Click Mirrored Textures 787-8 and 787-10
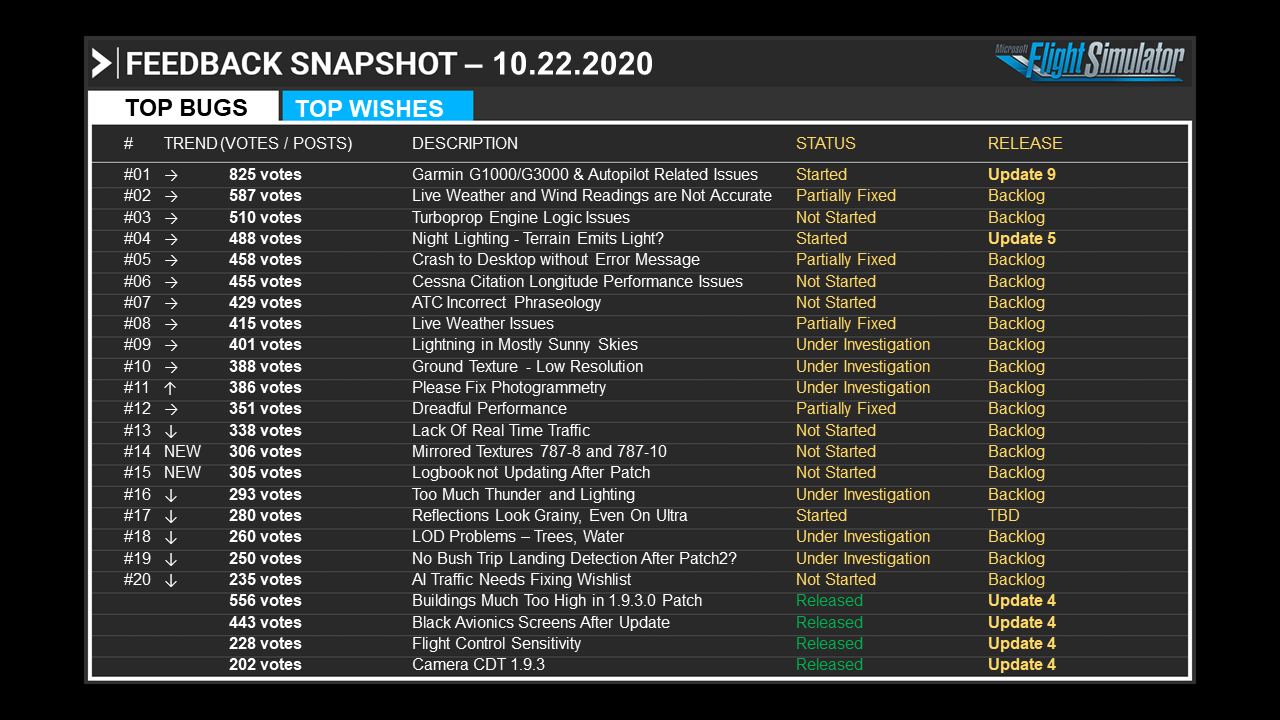Screen dimensions: 1280x720 point(539,451)
